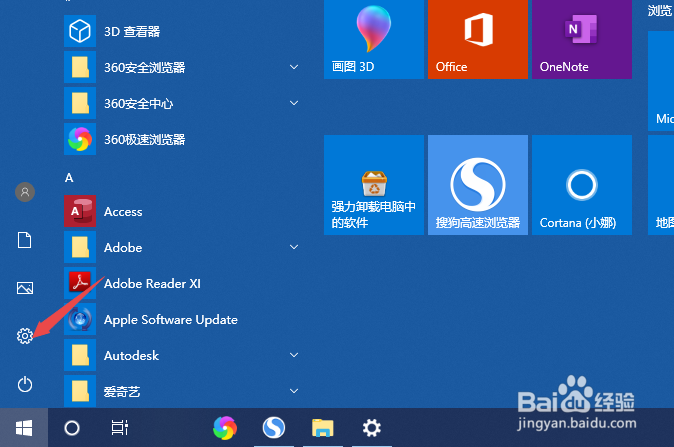Expand the Adobe folder chevron
The height and width of the screenshot is (447, 674).
[294, 247]
